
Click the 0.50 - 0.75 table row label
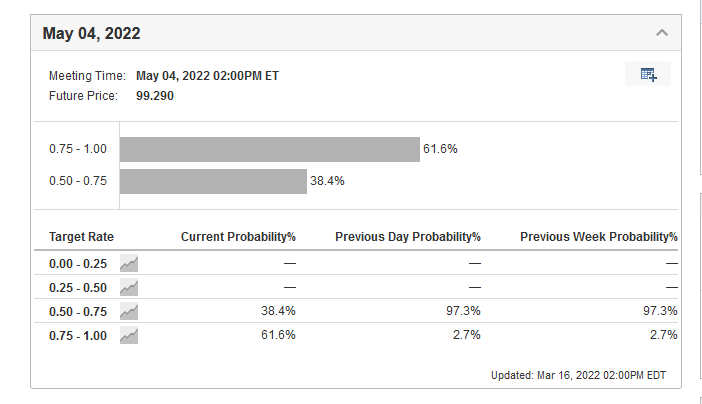78,312
